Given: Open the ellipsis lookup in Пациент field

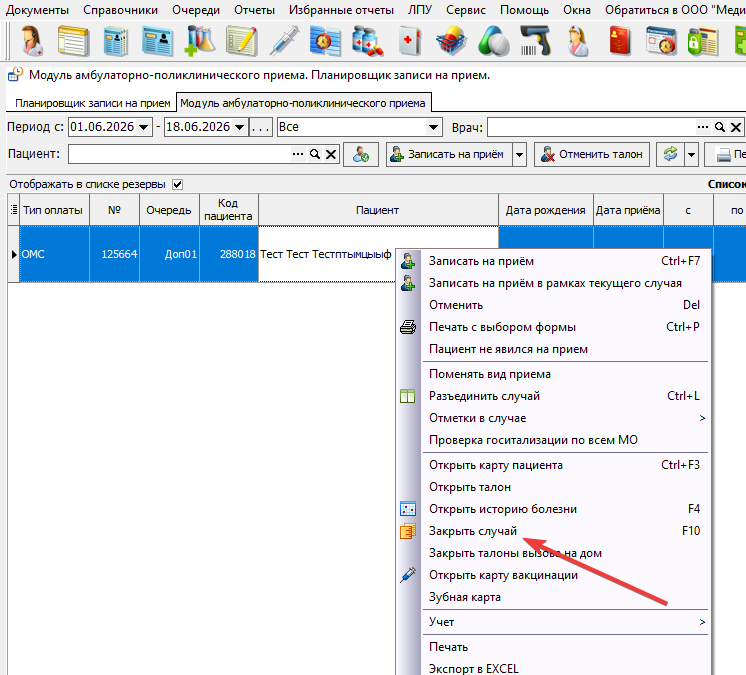Looking at the screenshot, I should coord(298,154).
